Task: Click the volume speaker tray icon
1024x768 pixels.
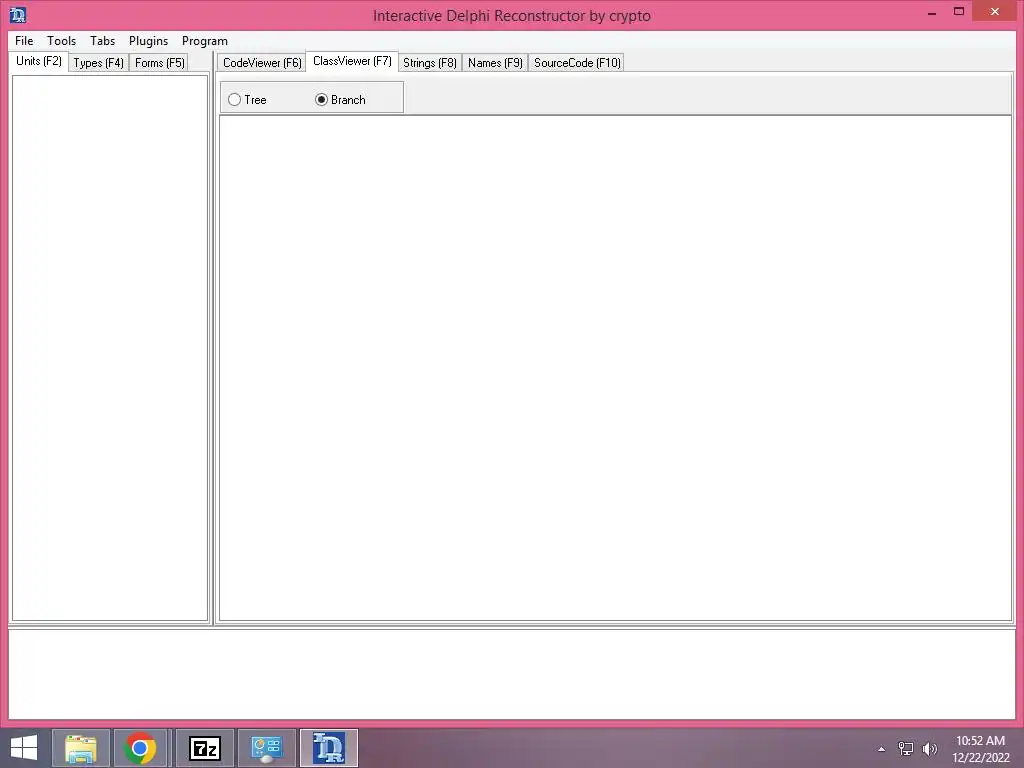Action: click(929, 749)
